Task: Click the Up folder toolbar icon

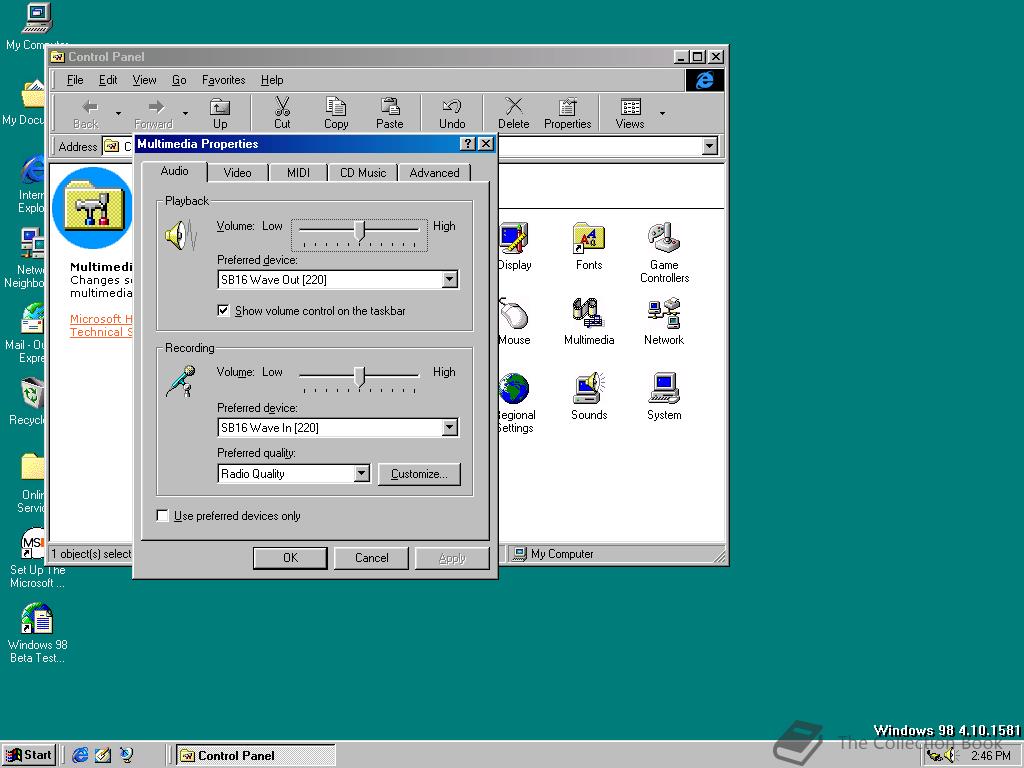Action: [219, 111]
